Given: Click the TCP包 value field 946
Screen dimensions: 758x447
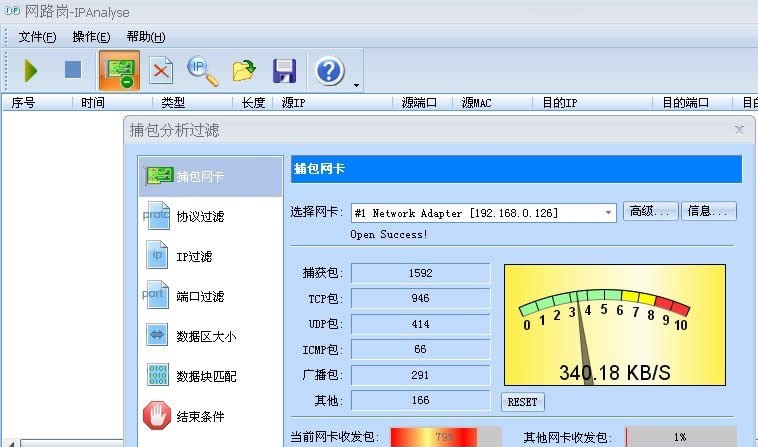Looking at the screenshot, I should [x=421, y=298].
